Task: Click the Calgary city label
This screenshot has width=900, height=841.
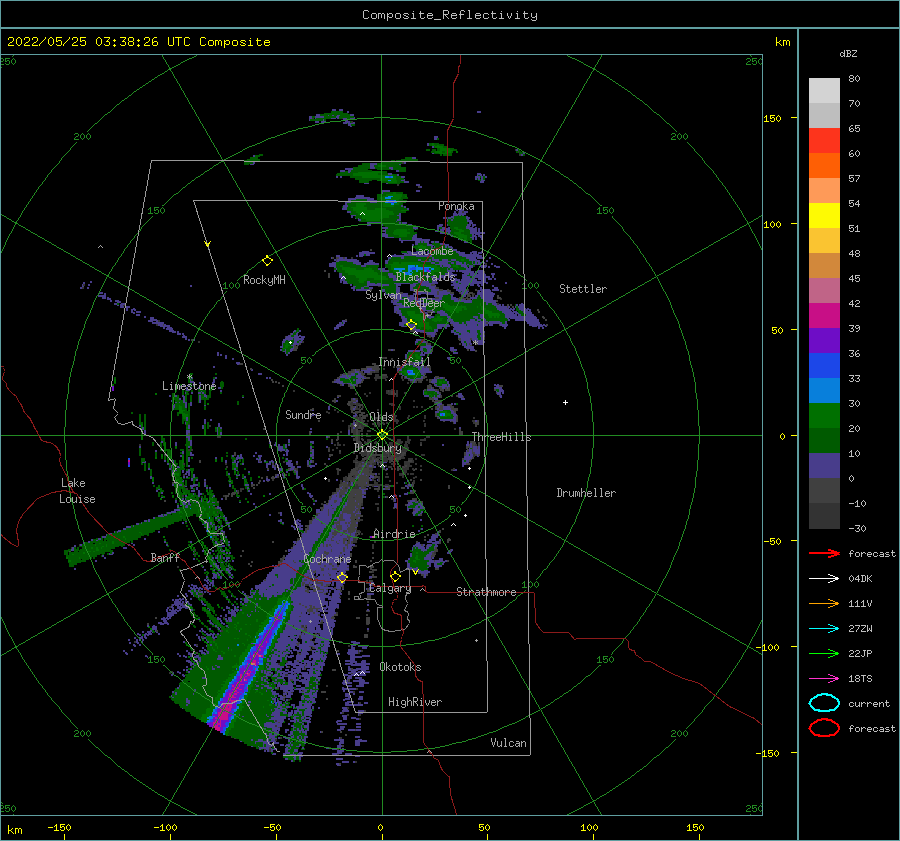Action: pyautogui.click(x=390, y=588)
